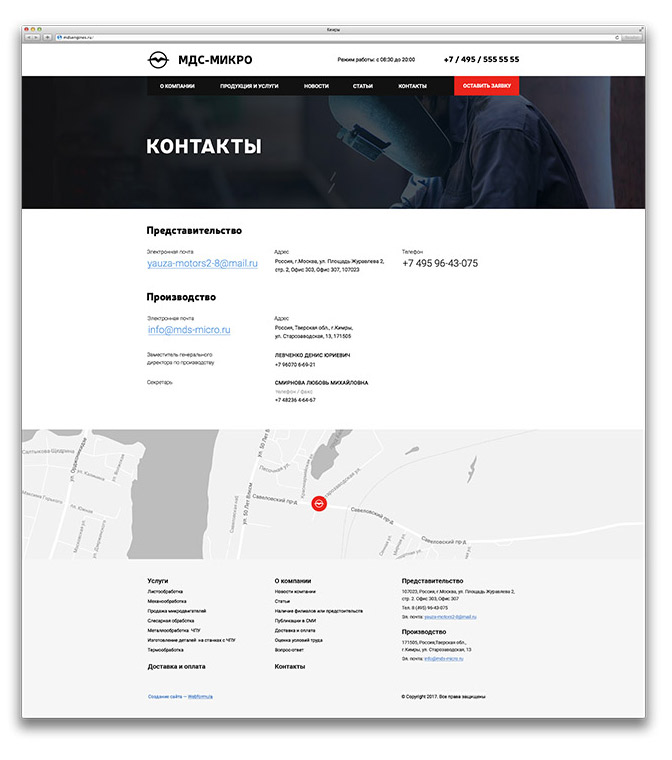Click the Статьи footer link
The height and width of the screenshot is (760, 672).
click(282, 601)
